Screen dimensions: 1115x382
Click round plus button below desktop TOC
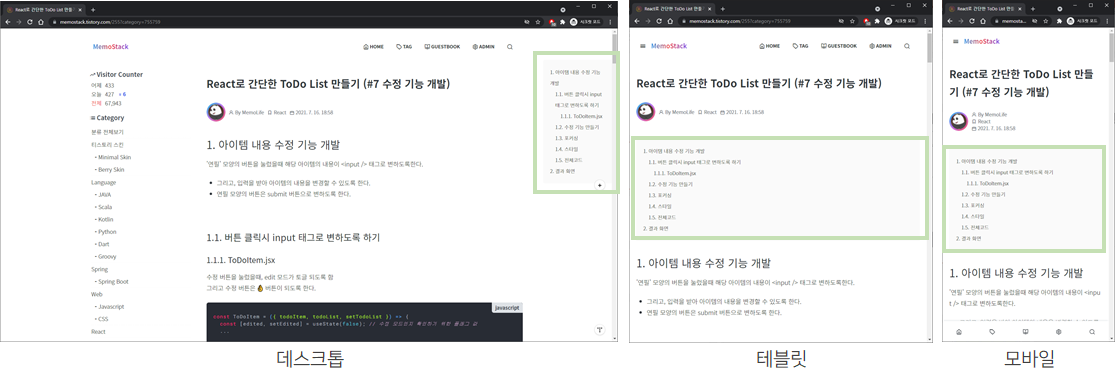(x=599, y=185)
